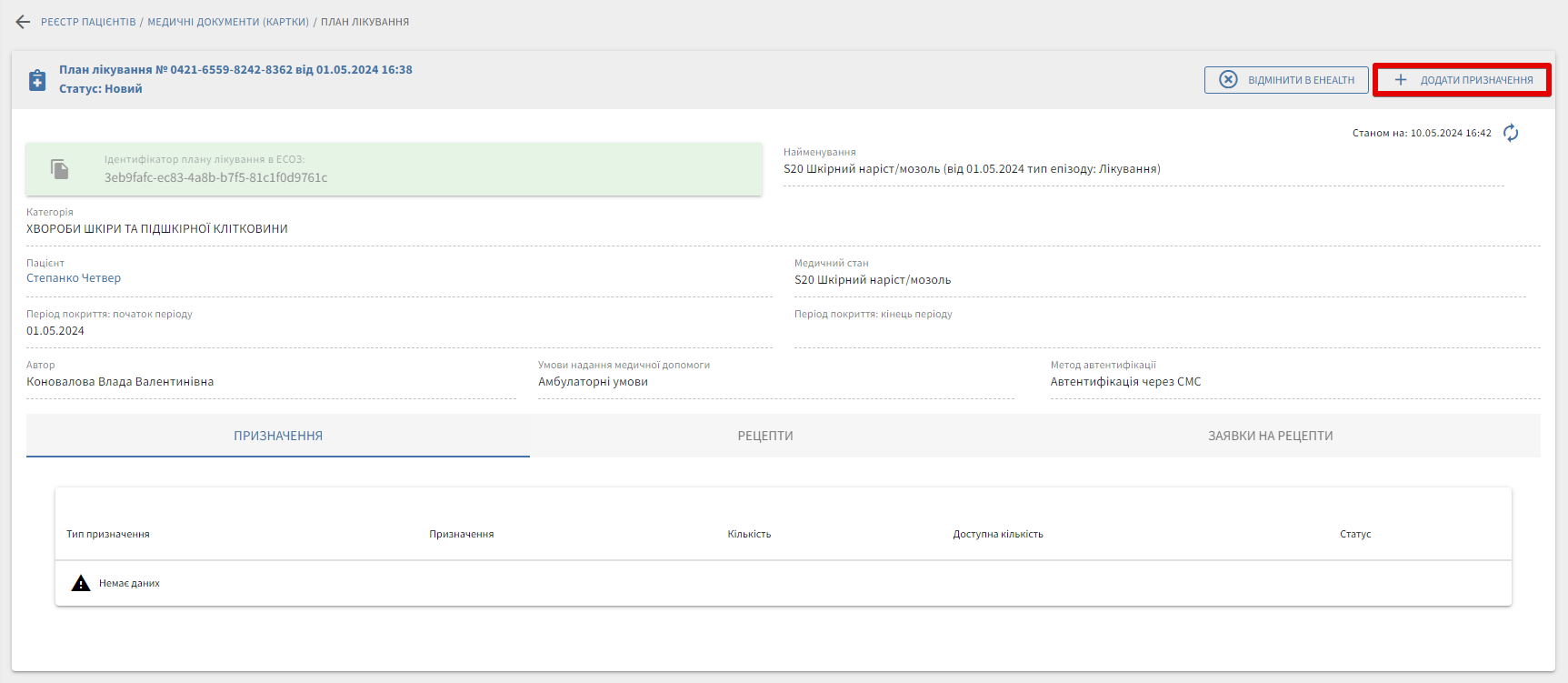Click patient name 'Степанко Четвер'

coord(74,278)
